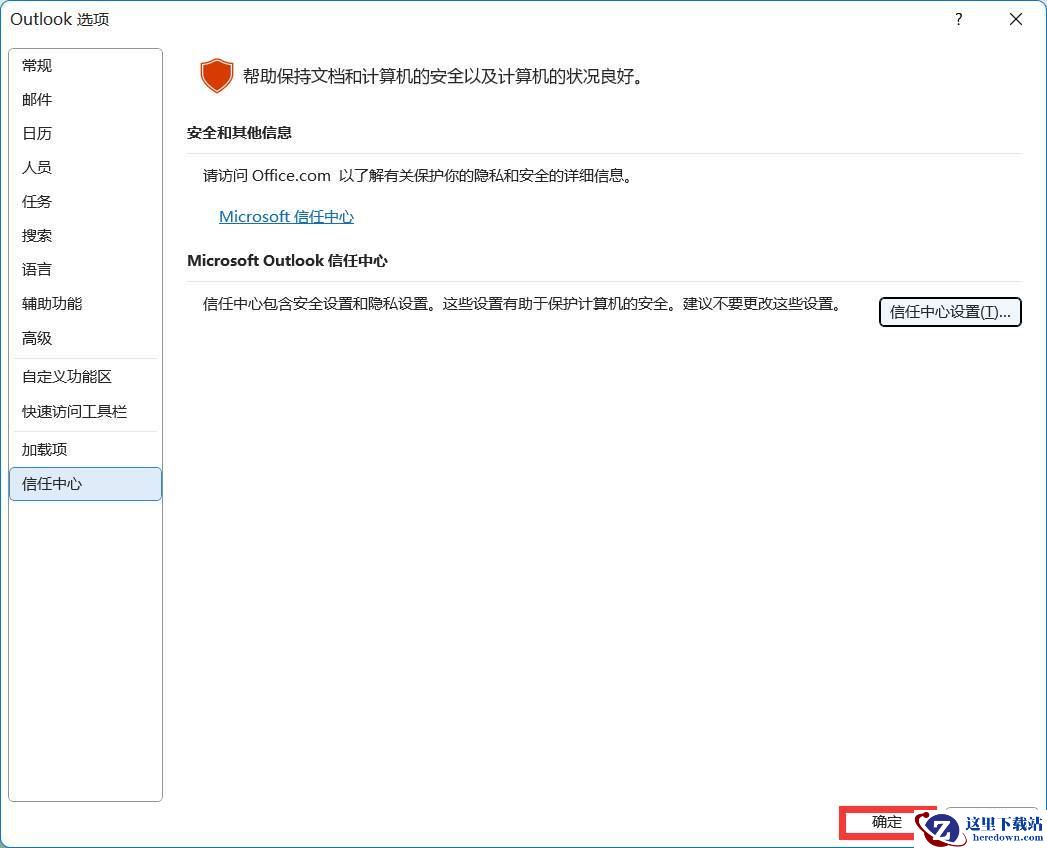1047x848 pixels.
Task: Click the 安全和其他信息 section heading
Action: (239, 133)
